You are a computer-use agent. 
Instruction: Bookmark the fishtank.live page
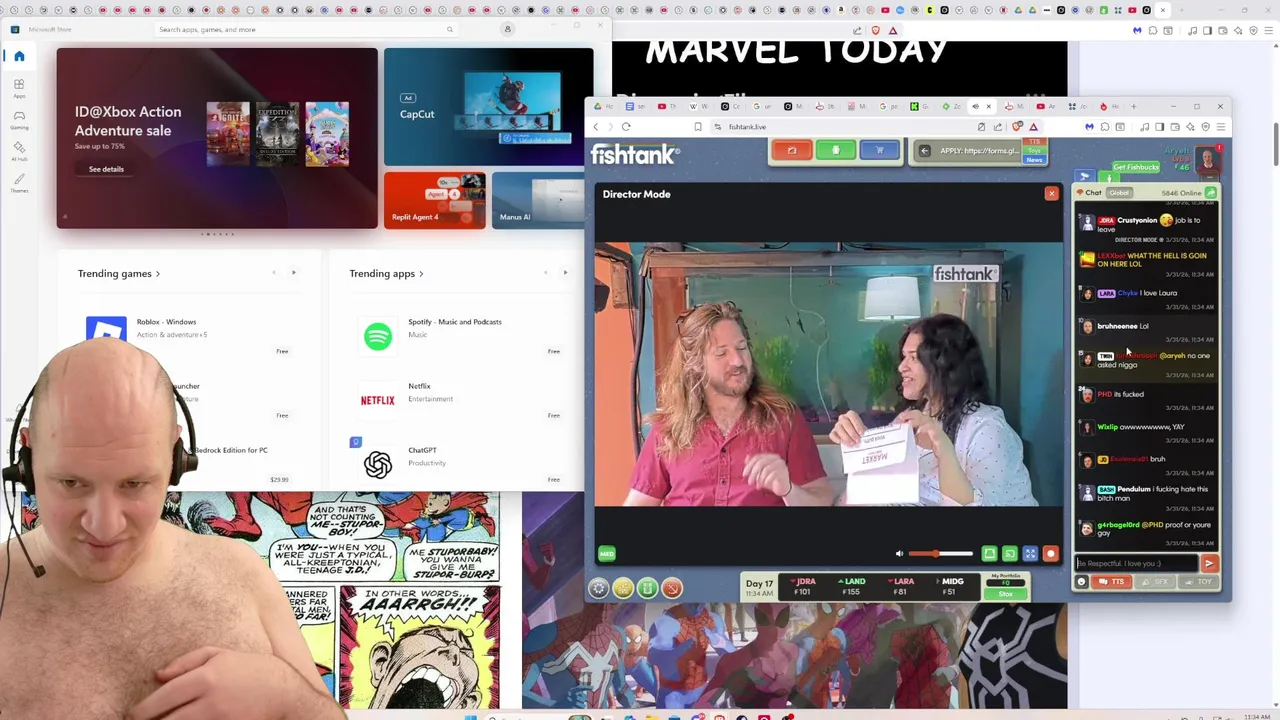[x=698, y=127]
